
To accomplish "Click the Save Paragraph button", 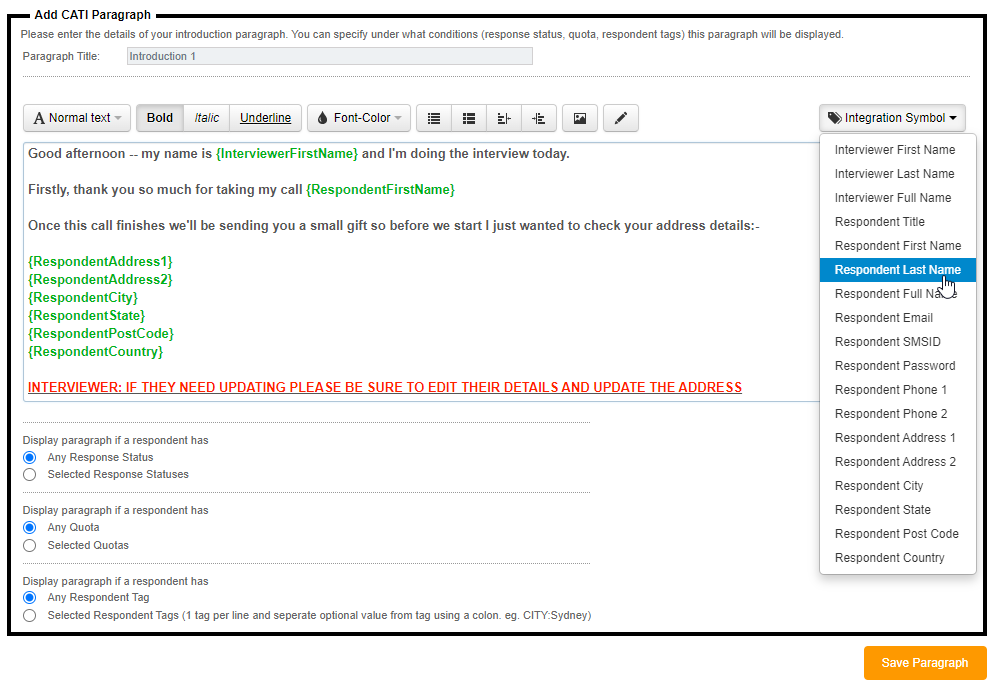I will pyautogui.click(x=924, y=663).
